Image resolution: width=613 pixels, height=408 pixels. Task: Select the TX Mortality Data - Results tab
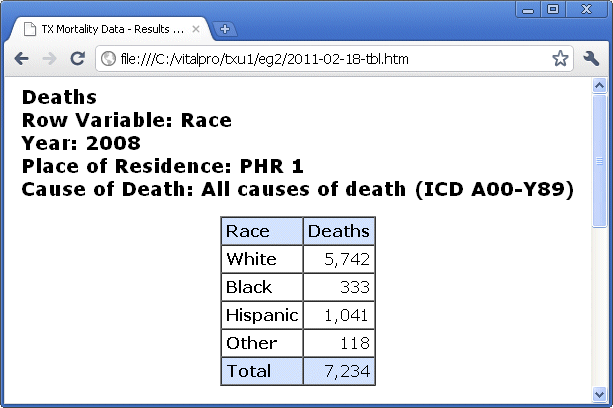click(x=111, y=29)
